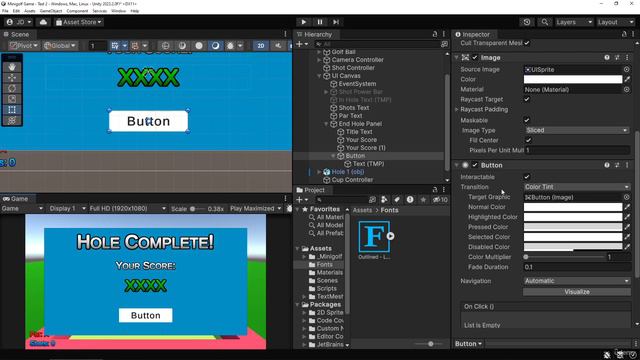Screen dimensions: 640x360
Task: Open the cloud services icon
Action: (x=43, y=22)
